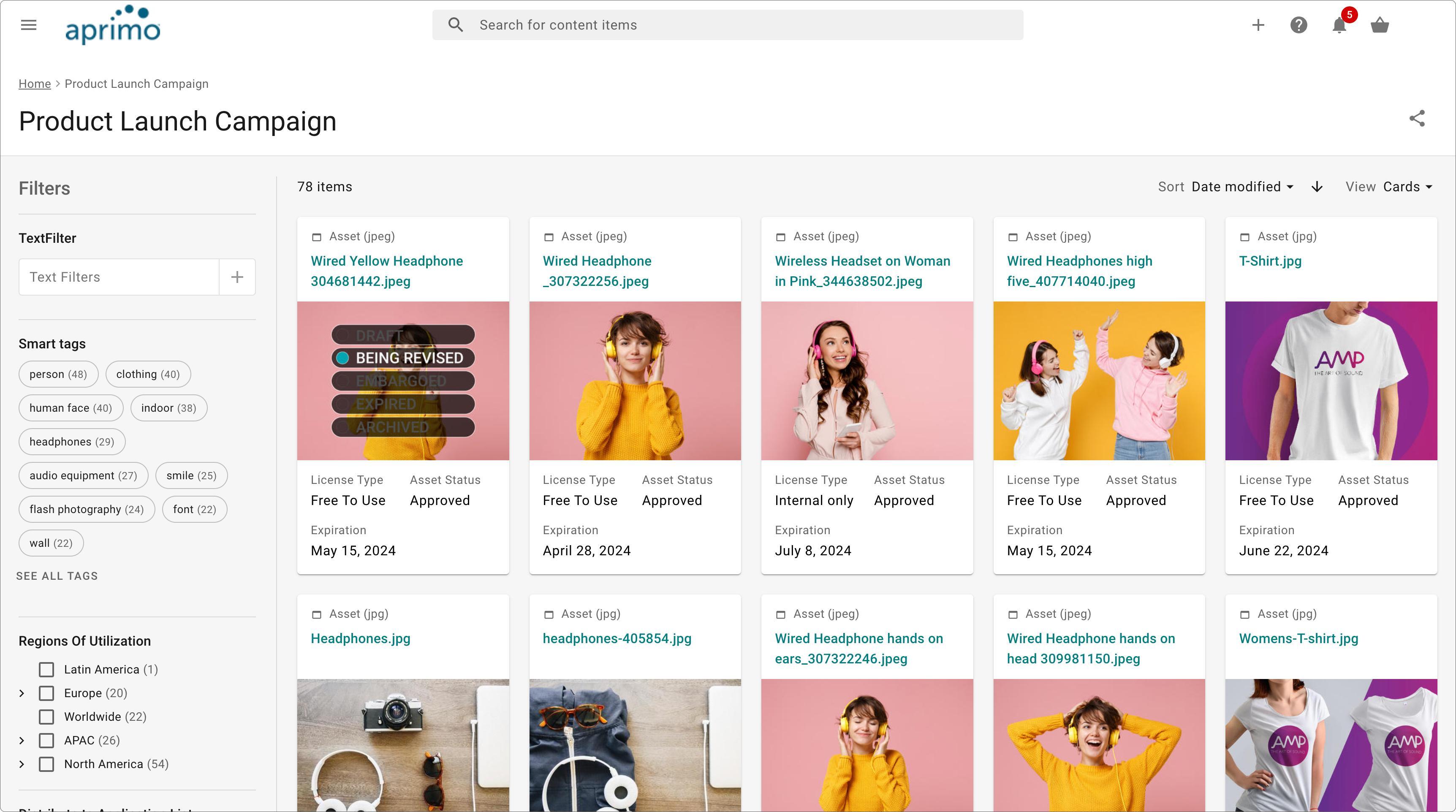
Task: Open the hamburger navigation menu
Action: (x=28, y=25)
